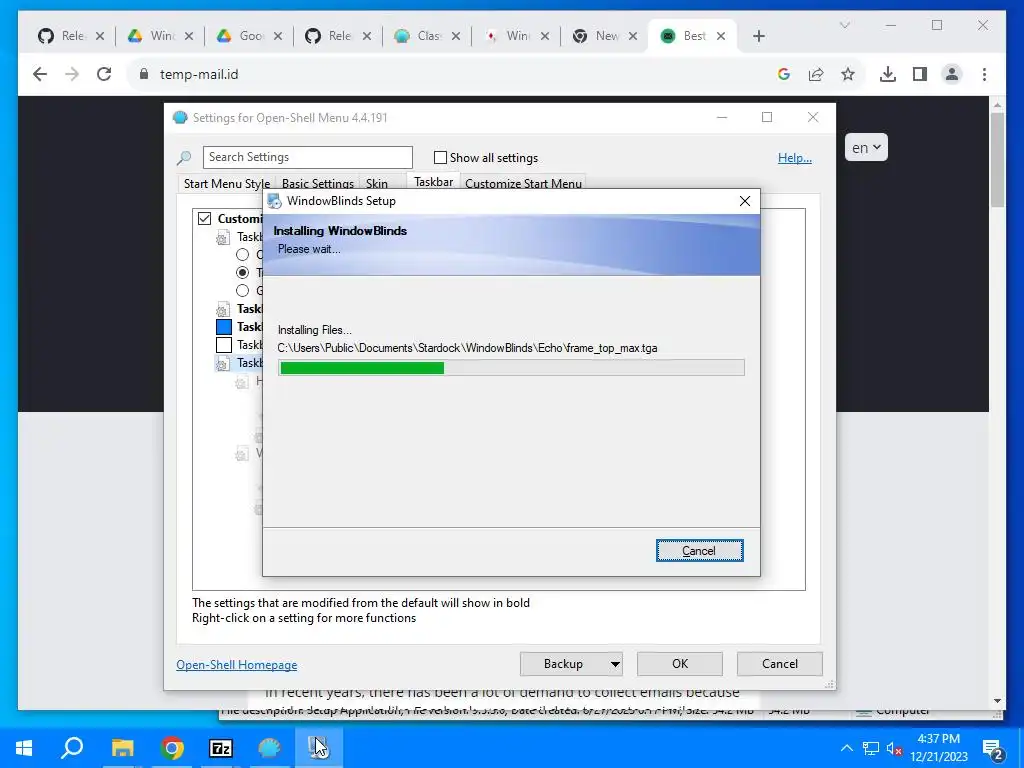The width and height of the screenshot is (1024, 768).
Task: Select the third taskbar look radio button
Action: [242, 291]
